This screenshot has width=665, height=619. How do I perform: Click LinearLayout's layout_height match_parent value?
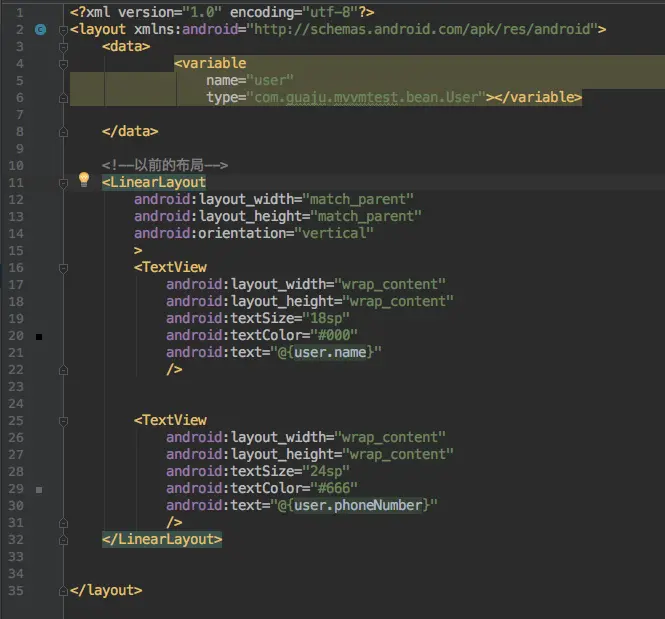click(366, 216)
